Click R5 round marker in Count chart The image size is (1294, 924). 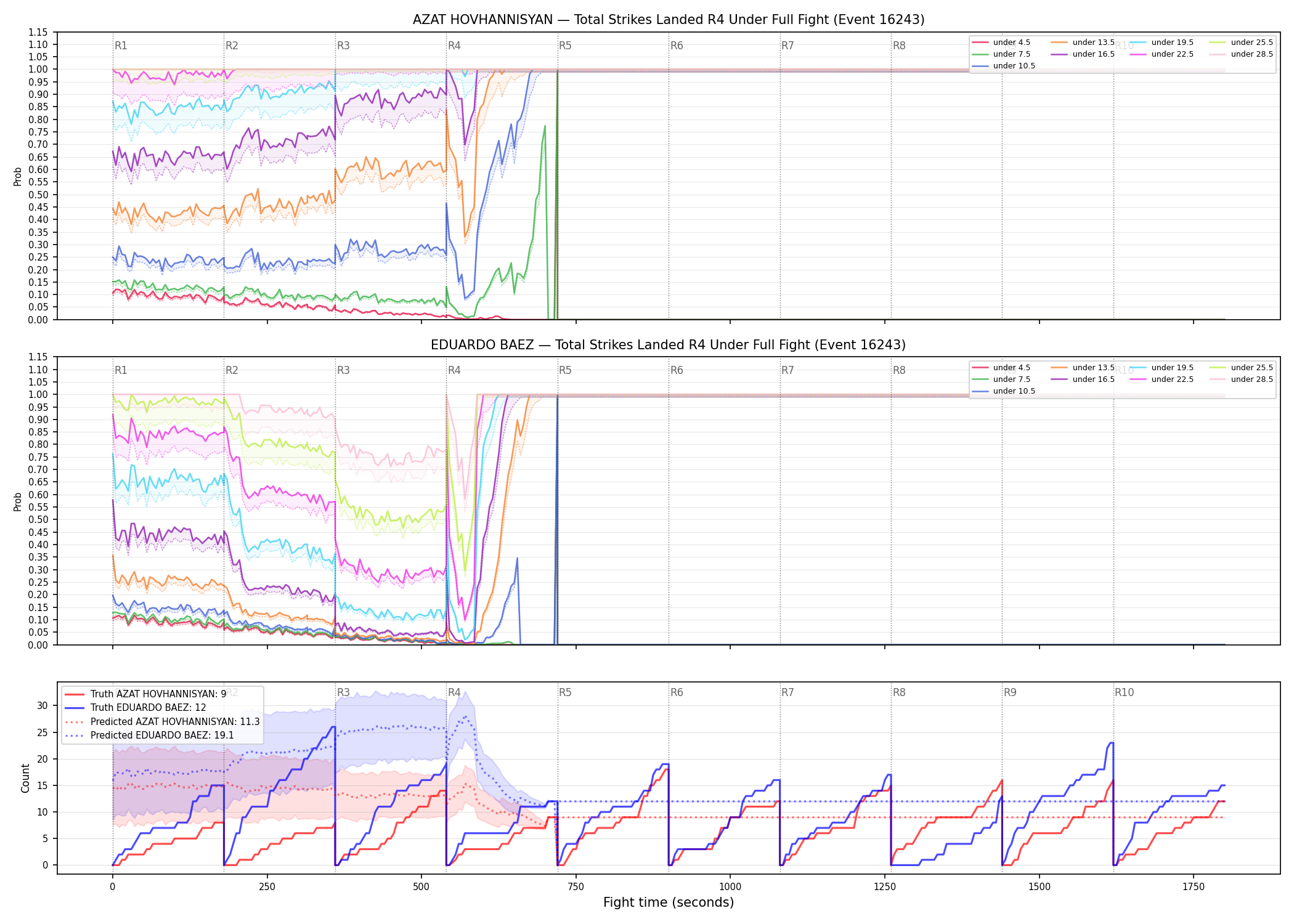click(x=565, y=692)
